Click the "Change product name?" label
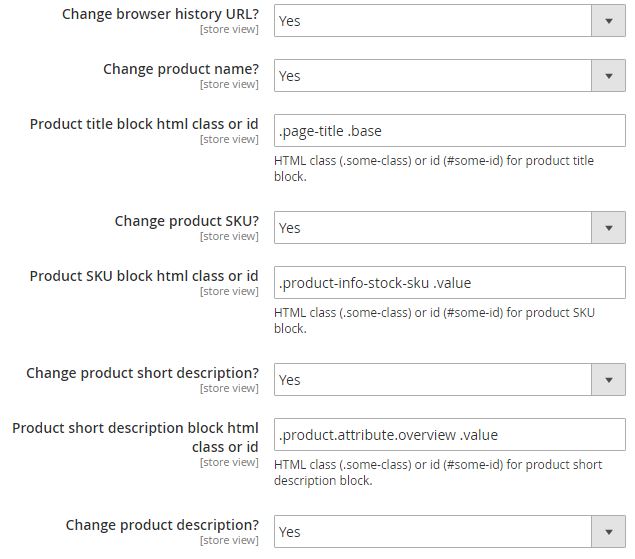This screenshot has height=559, width=635. pos(181,69)
